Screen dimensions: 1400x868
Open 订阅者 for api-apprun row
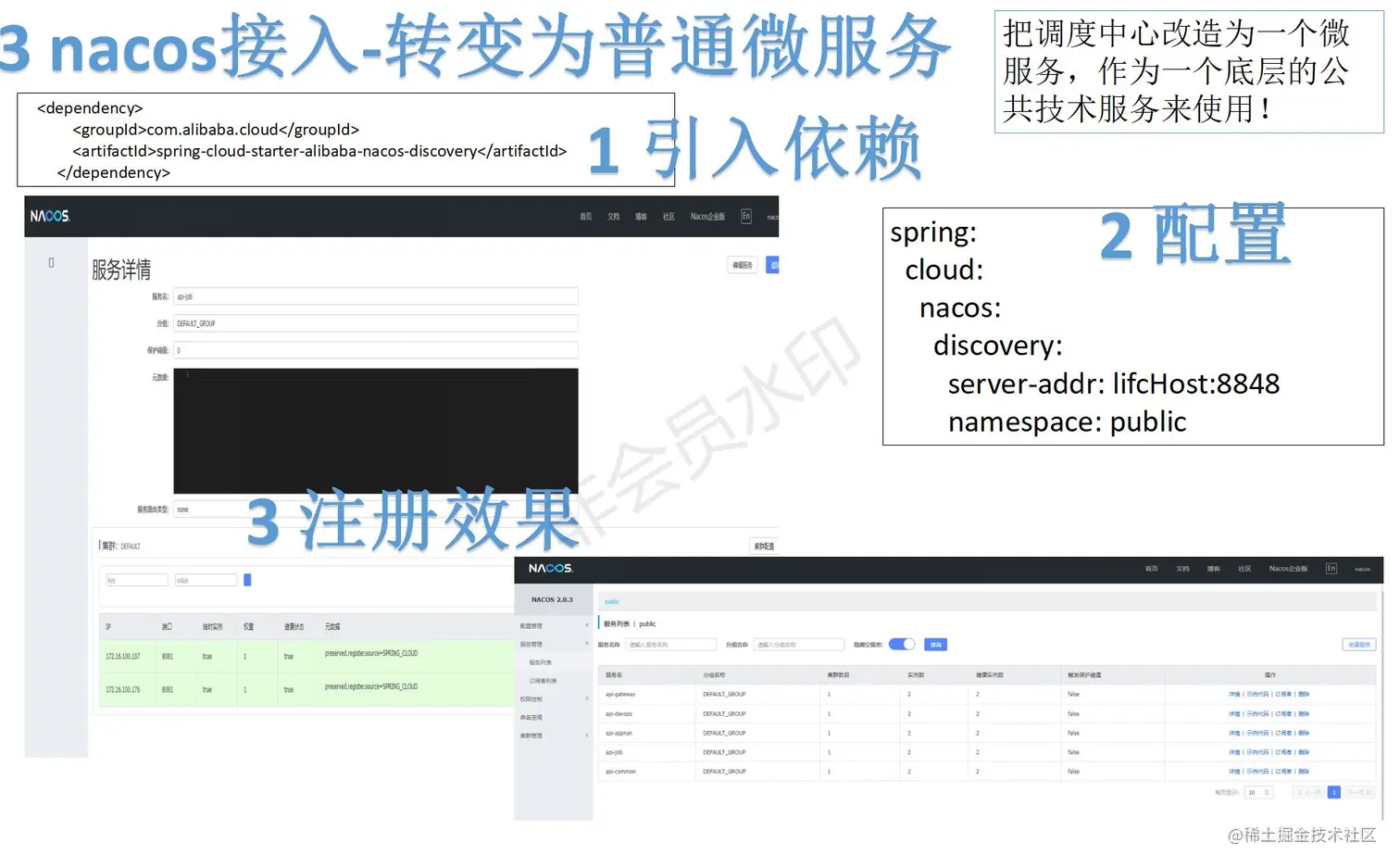[x=1283, y=733]
